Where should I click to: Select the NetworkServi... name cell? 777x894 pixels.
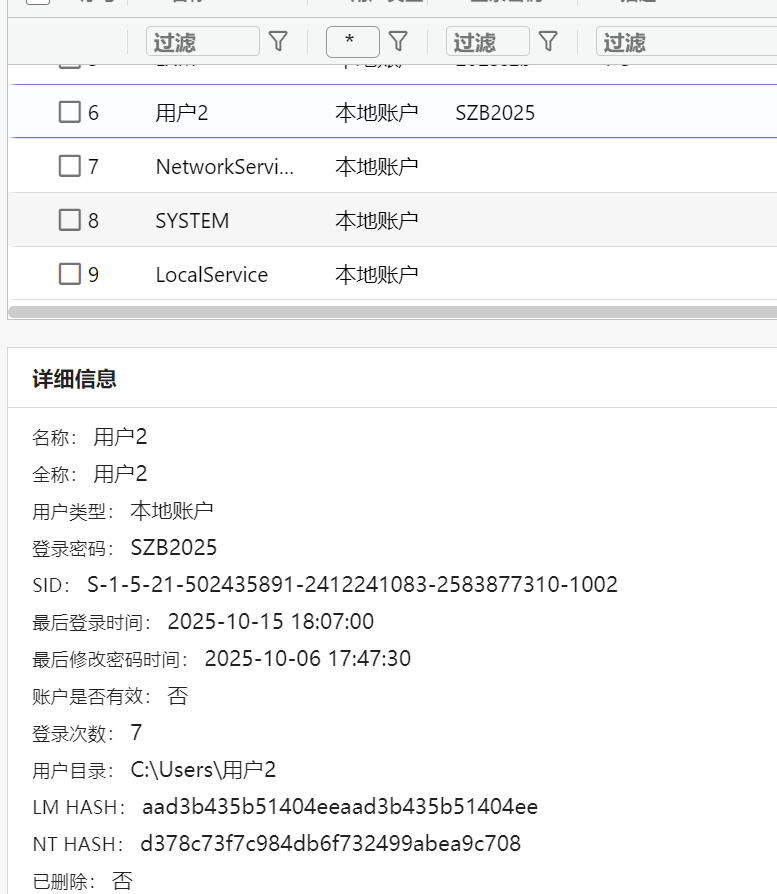click(x=225, y=167)
